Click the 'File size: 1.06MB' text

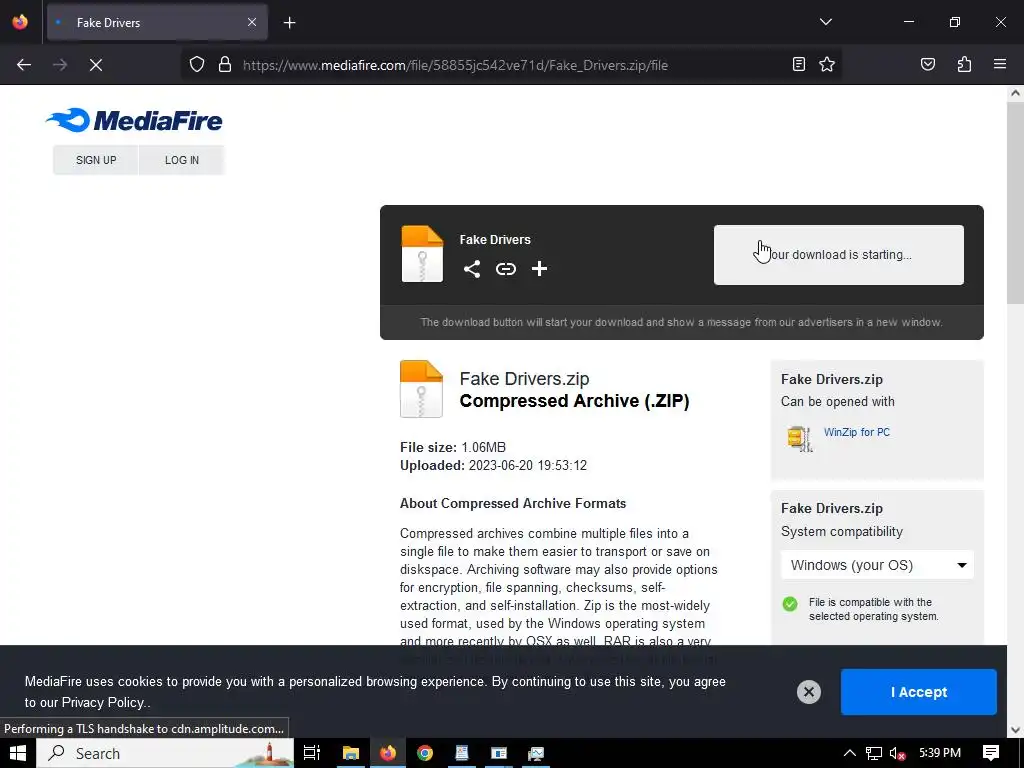(453, 447)
